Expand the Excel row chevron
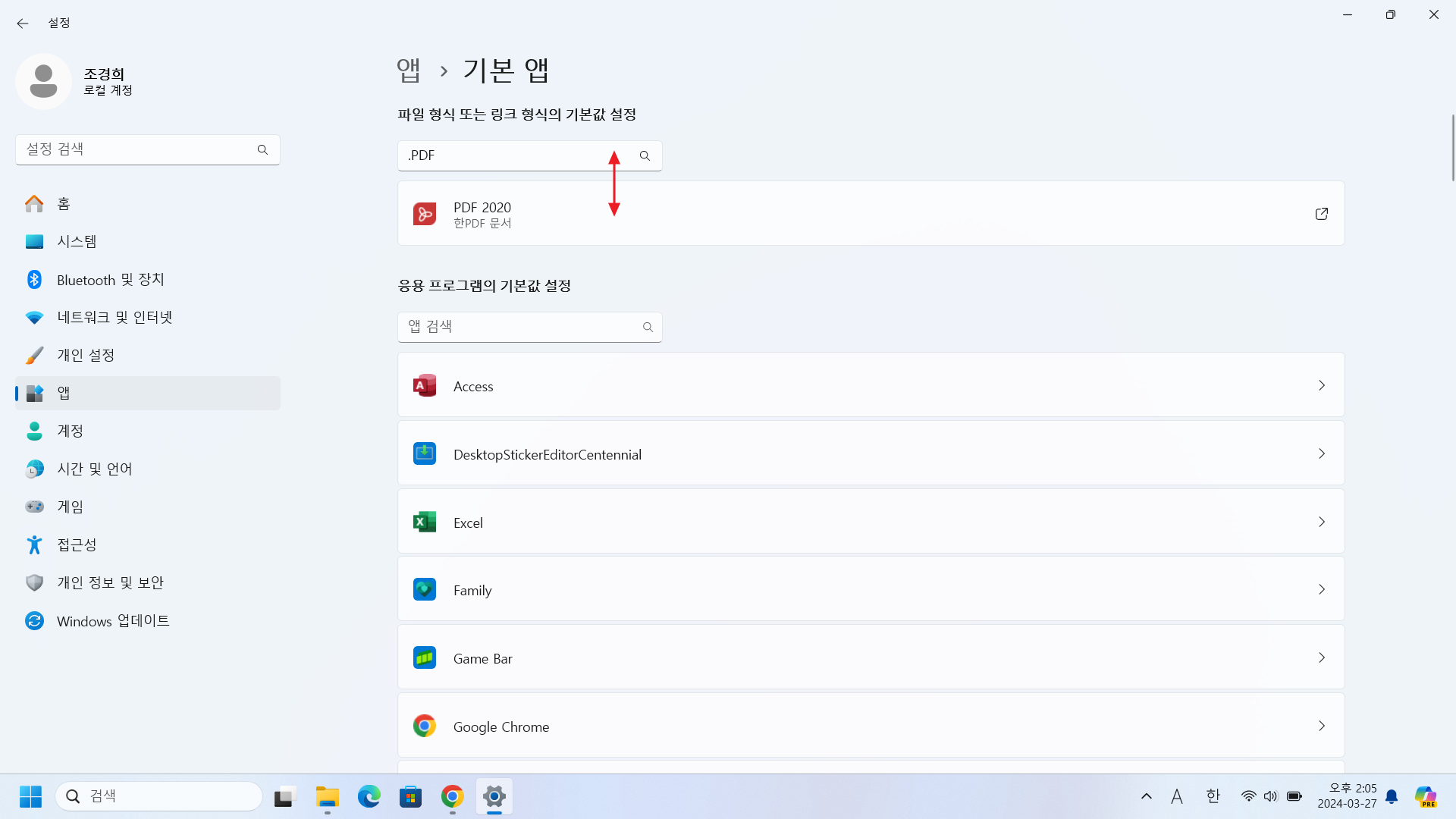The width and height of the screenshot is (1456, 819). 1322,522
